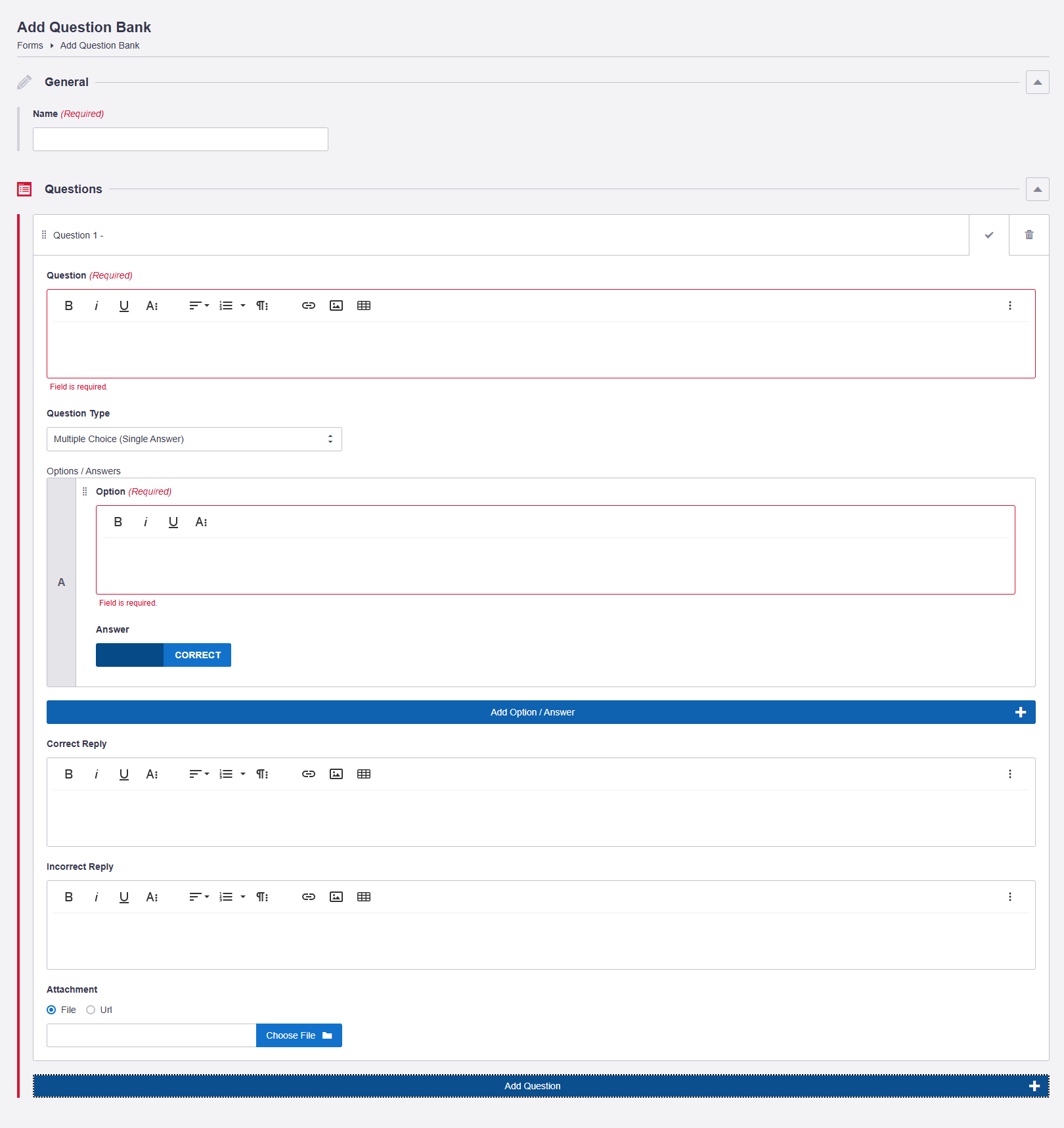Open paragraph style in the Incorrect Reply editor
Screen dimensions: 1064x1128
[x=262, y=897]
